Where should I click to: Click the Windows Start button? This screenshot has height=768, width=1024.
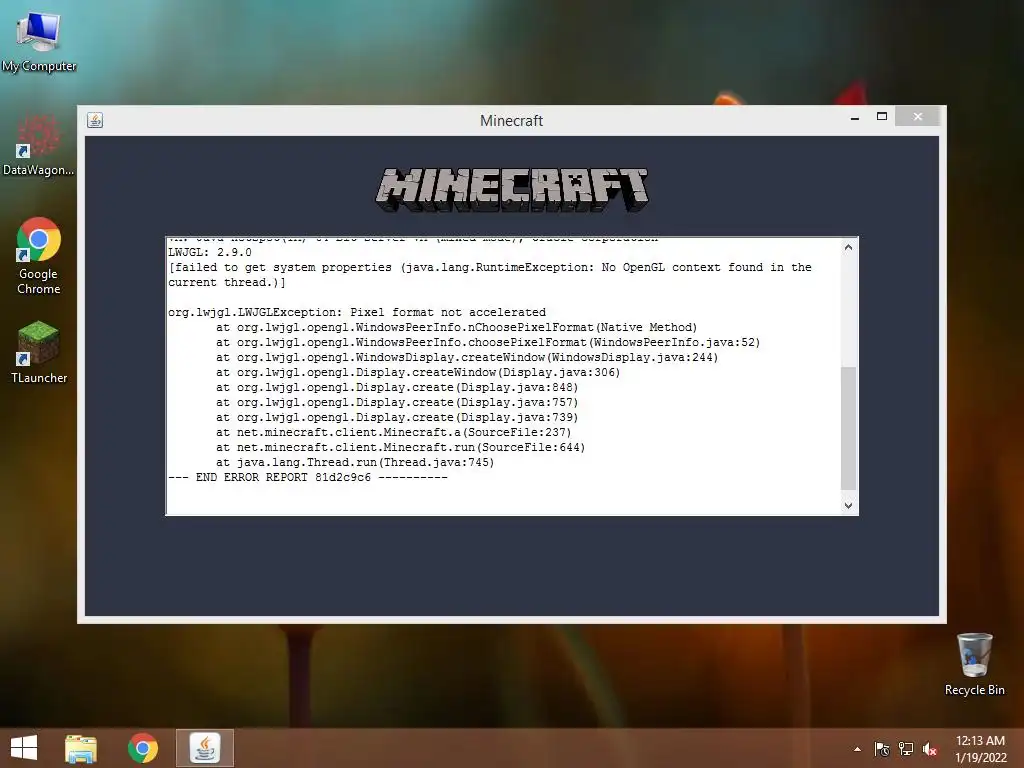[24, 748]
